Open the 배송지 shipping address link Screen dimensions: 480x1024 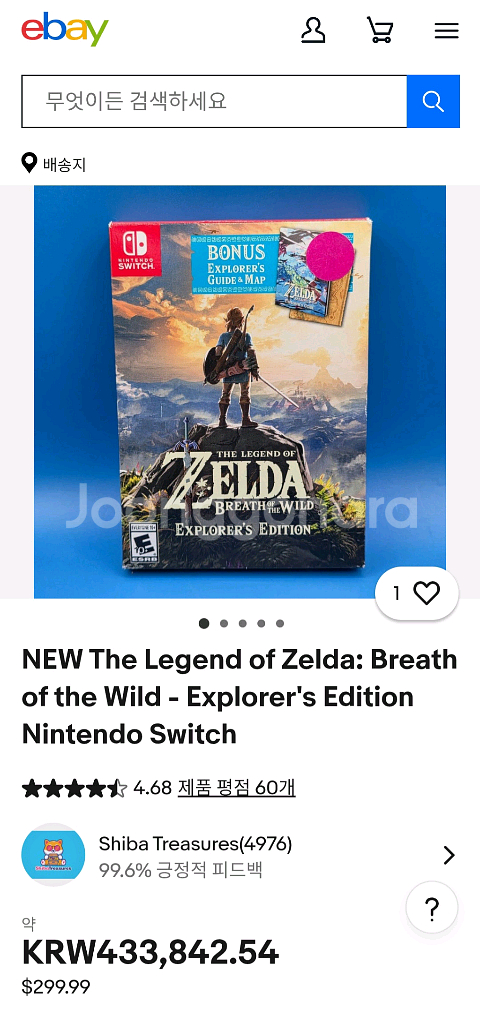click(x=65, y=165)
